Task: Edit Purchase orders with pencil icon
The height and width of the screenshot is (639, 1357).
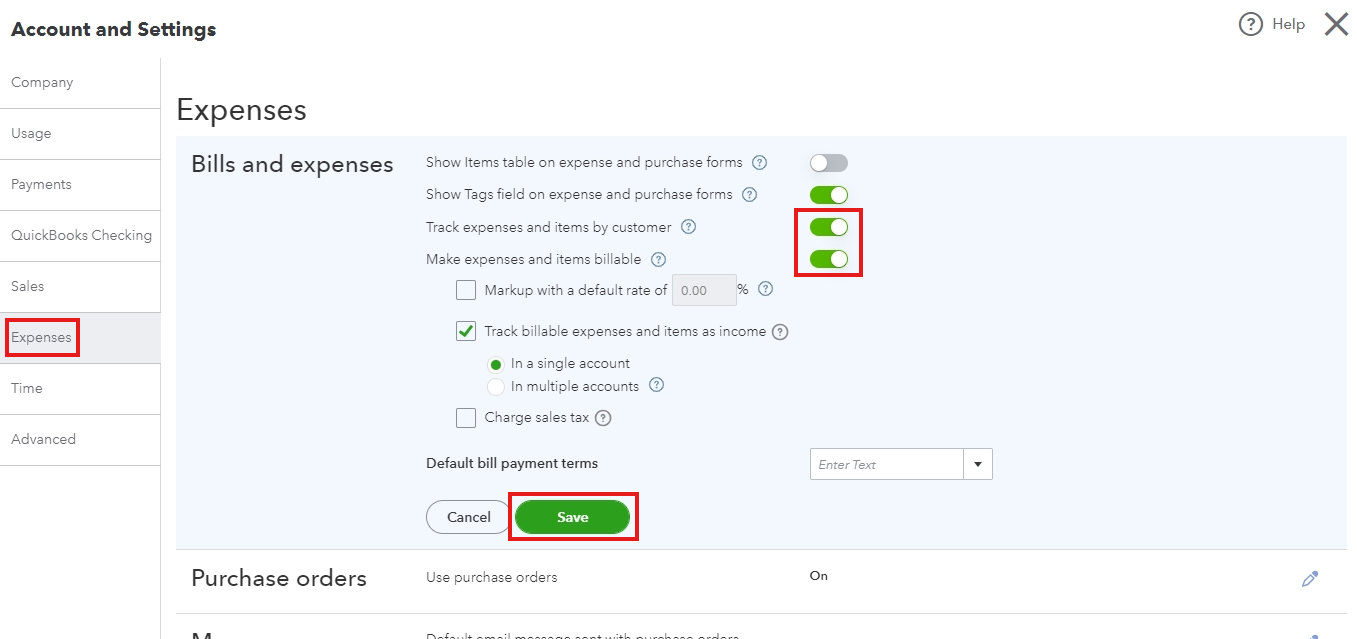Action: coord(1310,578)
